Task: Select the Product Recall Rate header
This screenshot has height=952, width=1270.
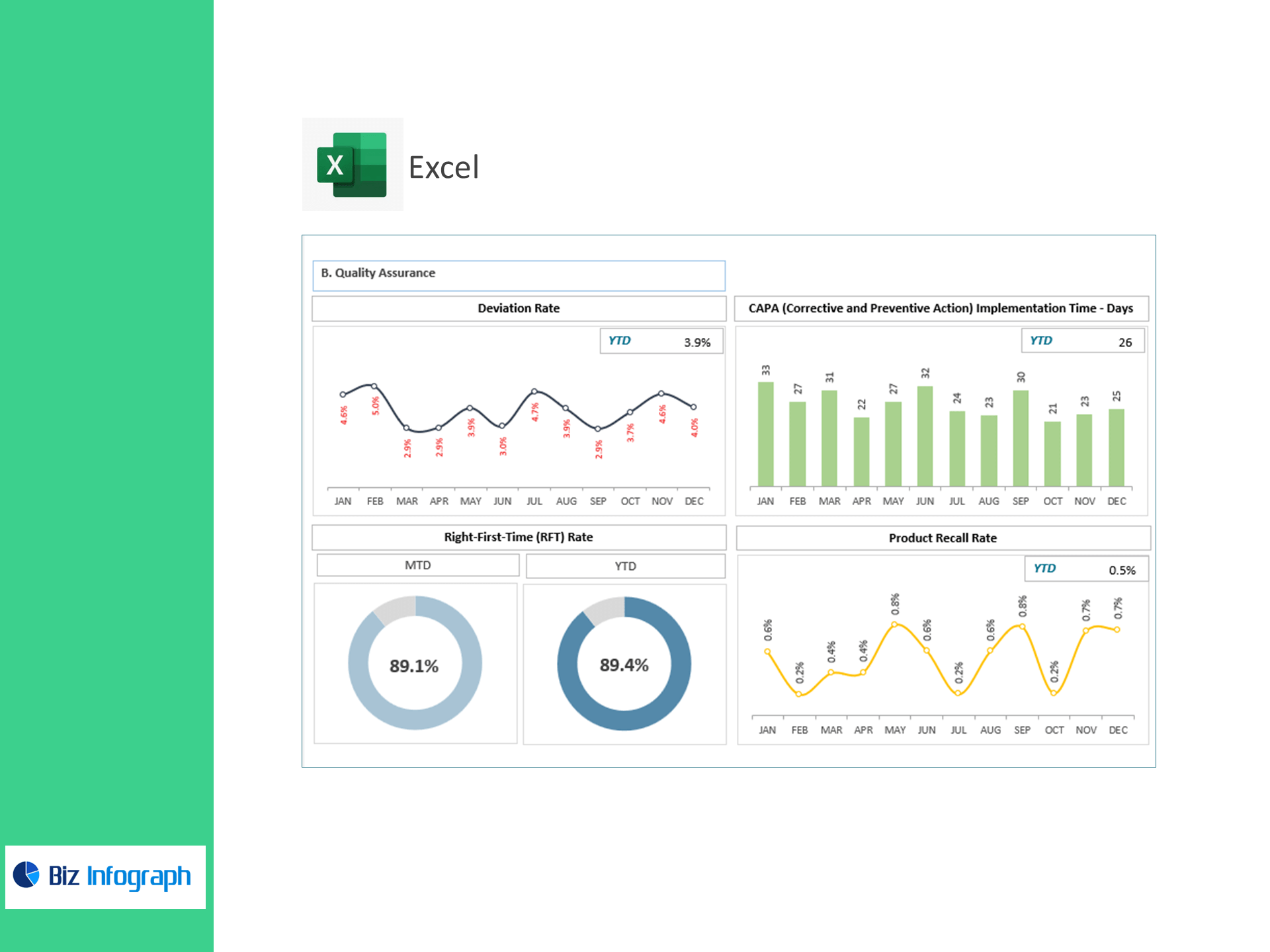Action: (943, 538)
